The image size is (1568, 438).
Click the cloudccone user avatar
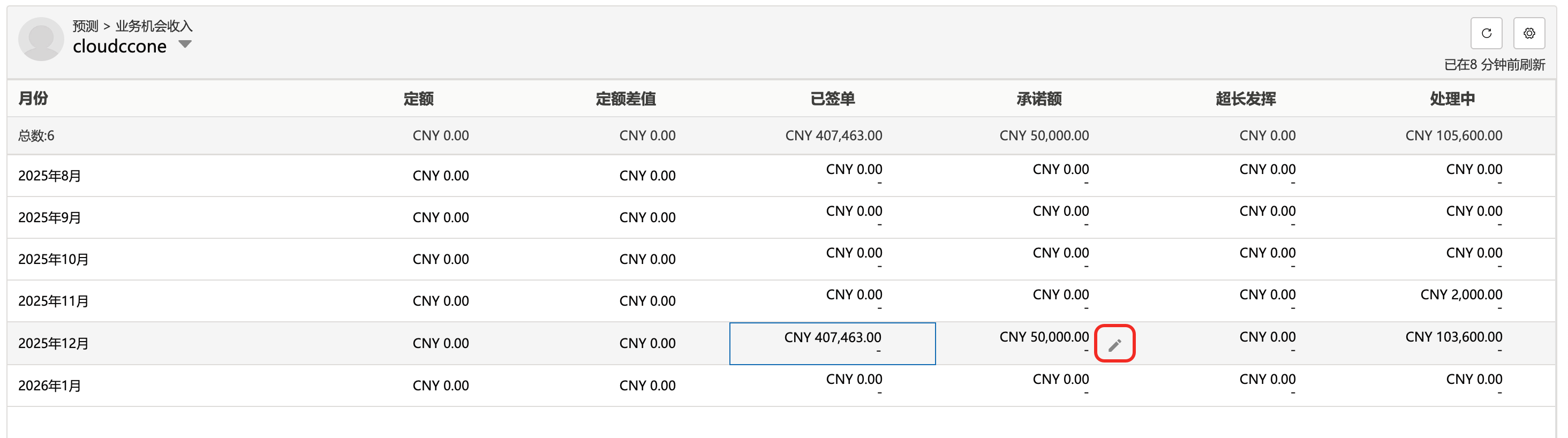[x=41, y=39]
